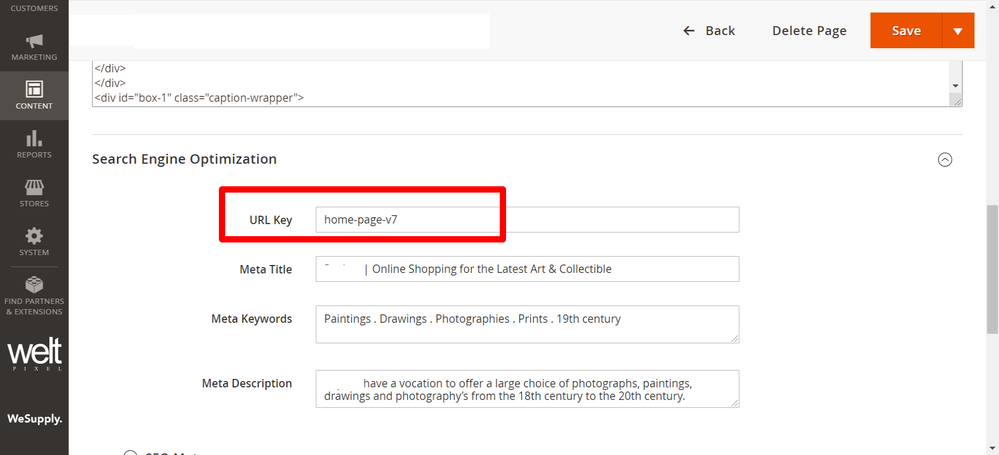This screenshot has width=999, height=455.
Task: Go back using the Back button
Action: 709,31
